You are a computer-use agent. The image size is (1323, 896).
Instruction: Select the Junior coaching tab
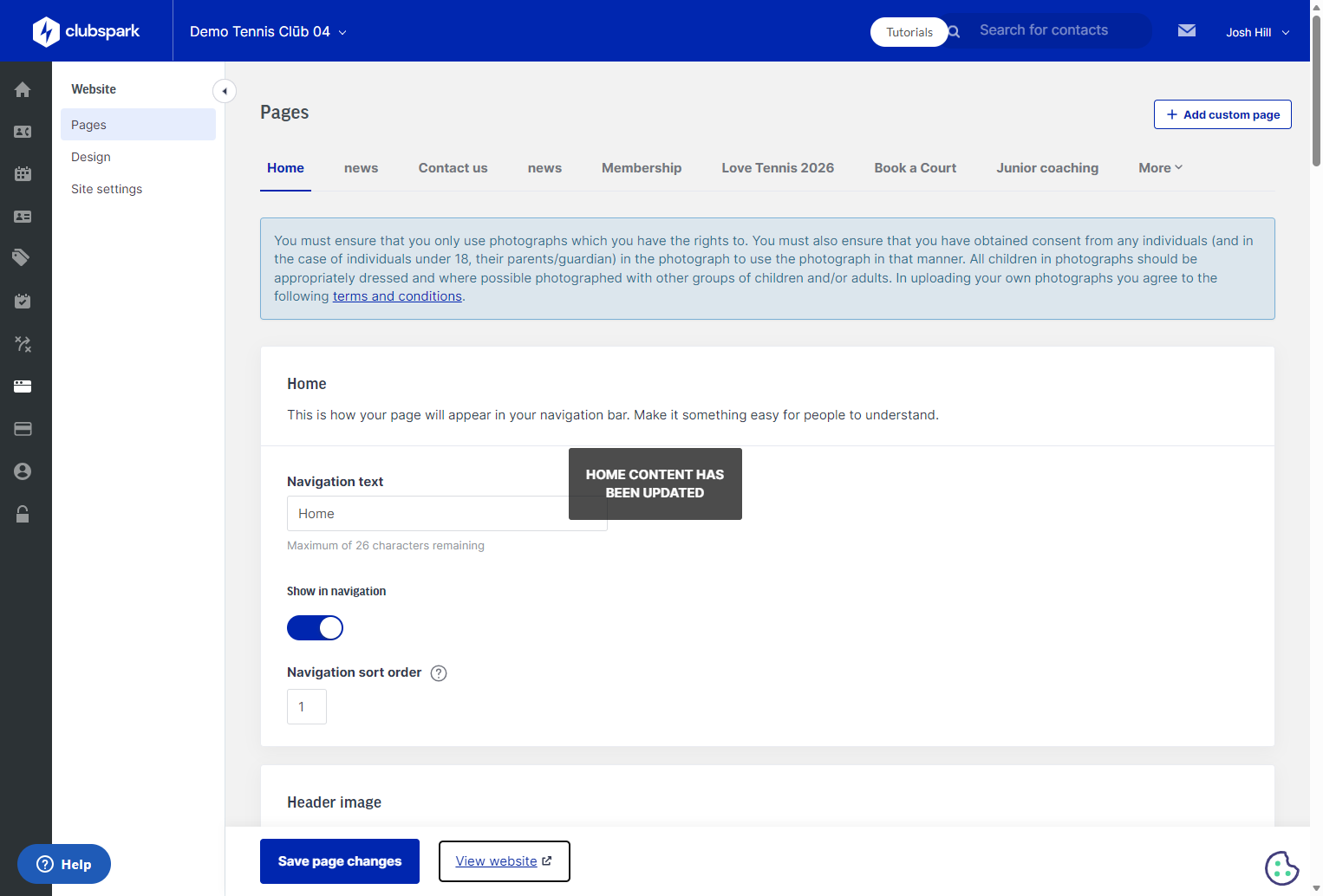(1047, 168)
